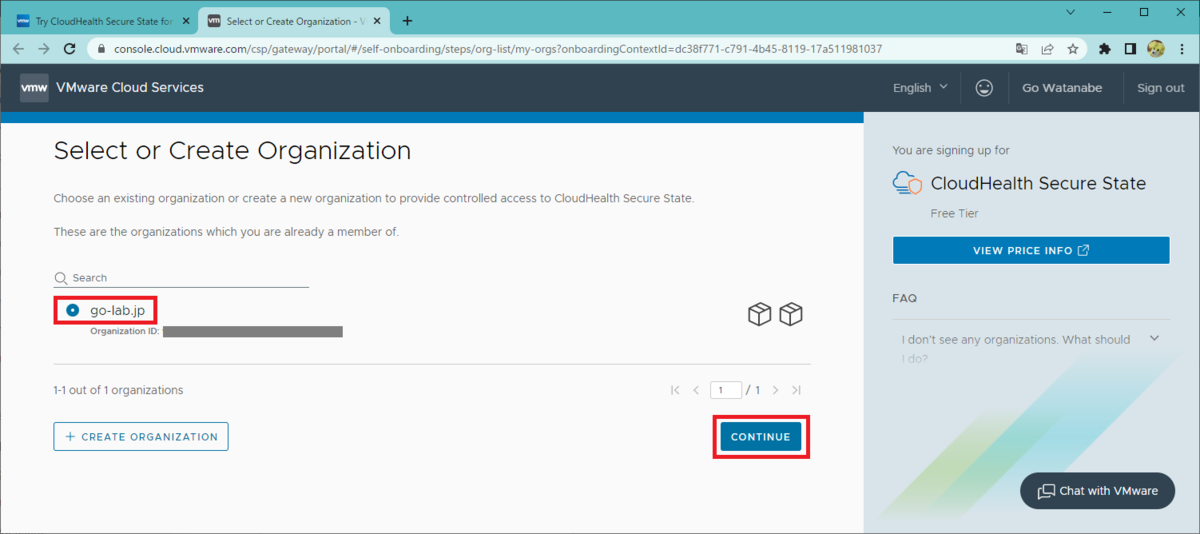Go to next page of organizations

tap(775, 390)
